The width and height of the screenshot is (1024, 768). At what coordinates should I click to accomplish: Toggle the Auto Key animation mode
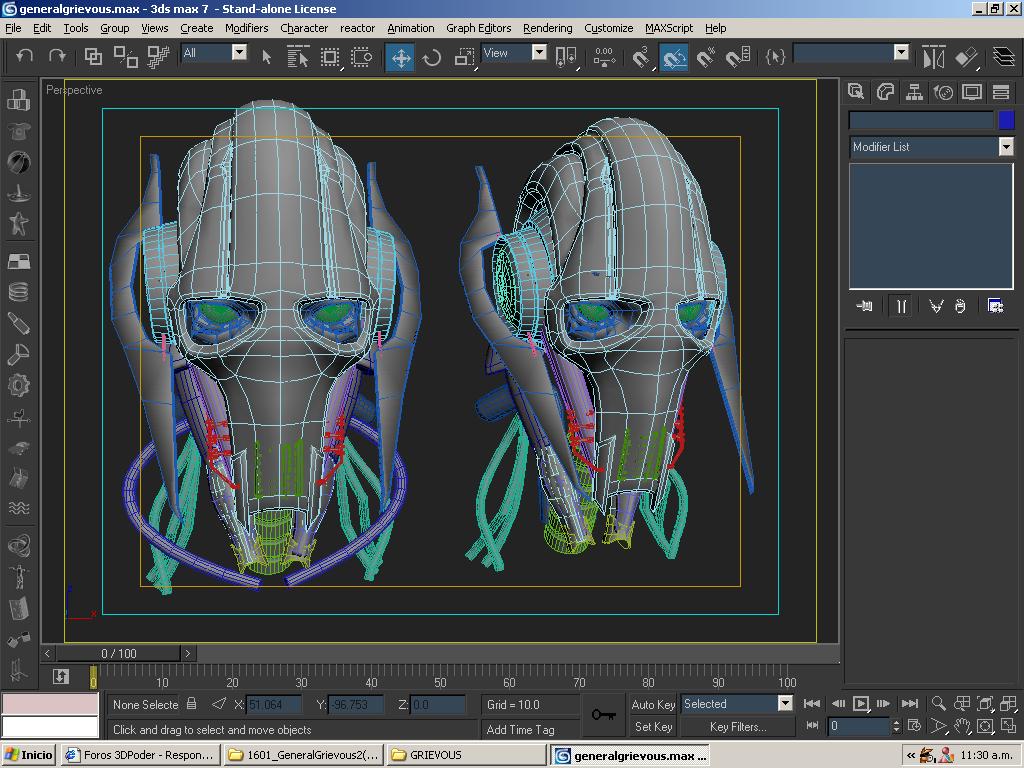point(653,704)
